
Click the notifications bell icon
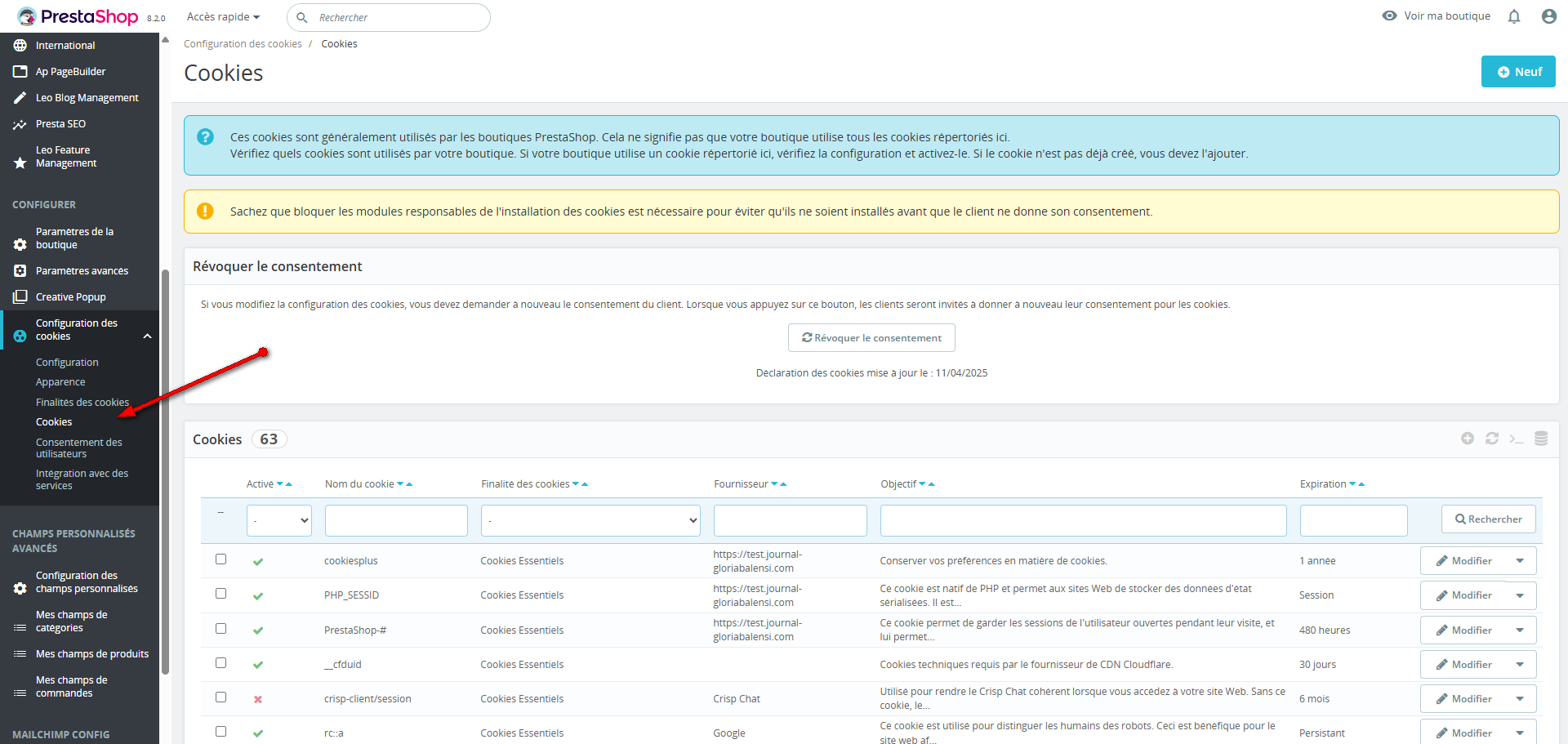point(1514,16)
